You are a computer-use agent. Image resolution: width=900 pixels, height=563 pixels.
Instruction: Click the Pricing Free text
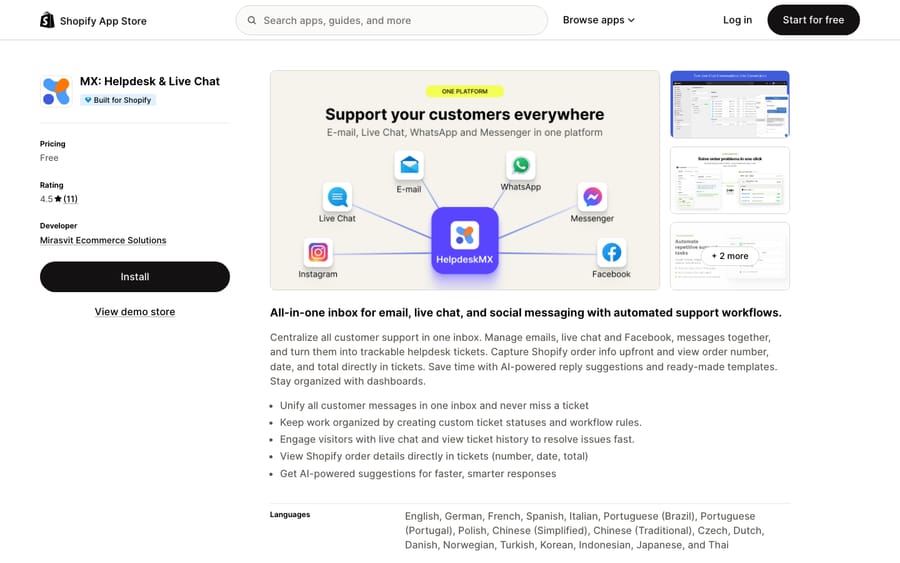click(49, 158)
